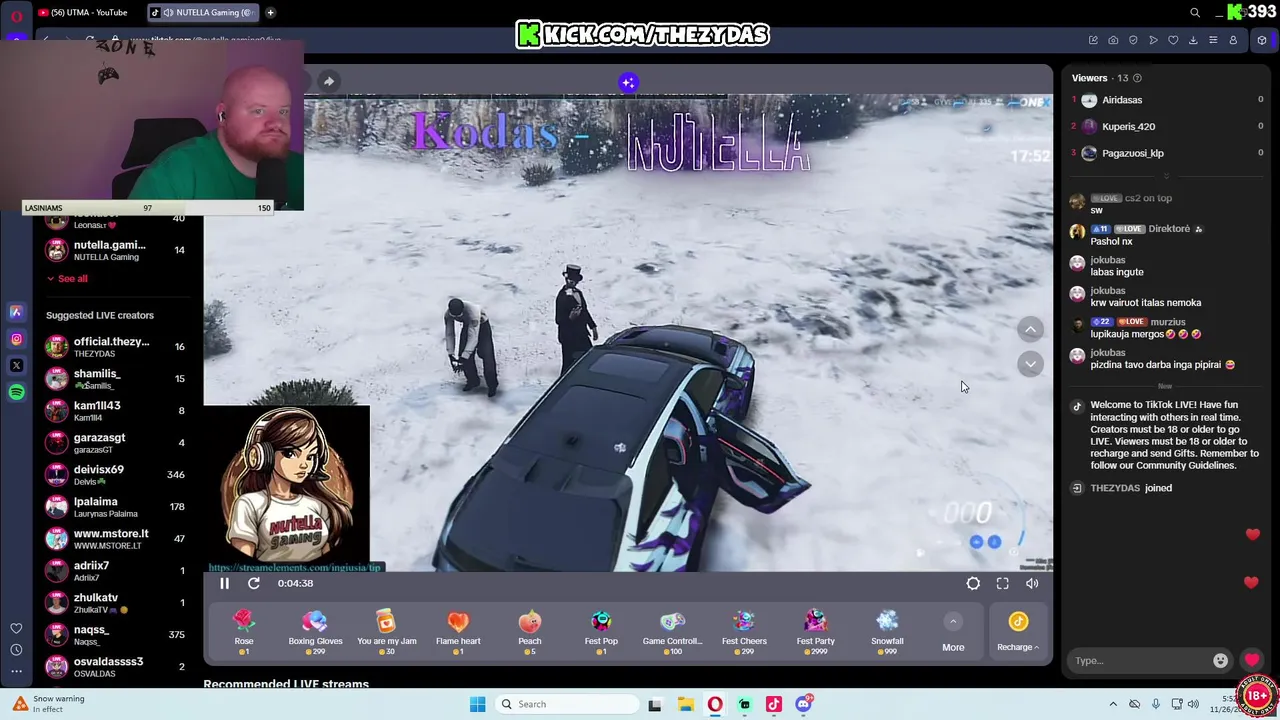Go to previous LIVE with up chevron
1280x720 pixels.
tap(1031, 329)
